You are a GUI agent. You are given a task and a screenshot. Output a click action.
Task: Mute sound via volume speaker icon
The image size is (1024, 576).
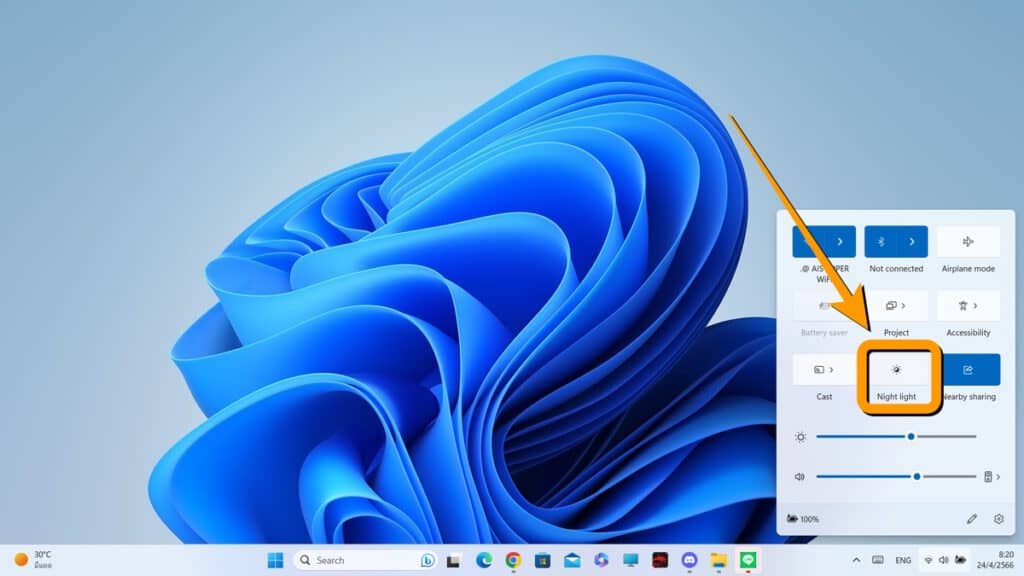click(799, 477)
